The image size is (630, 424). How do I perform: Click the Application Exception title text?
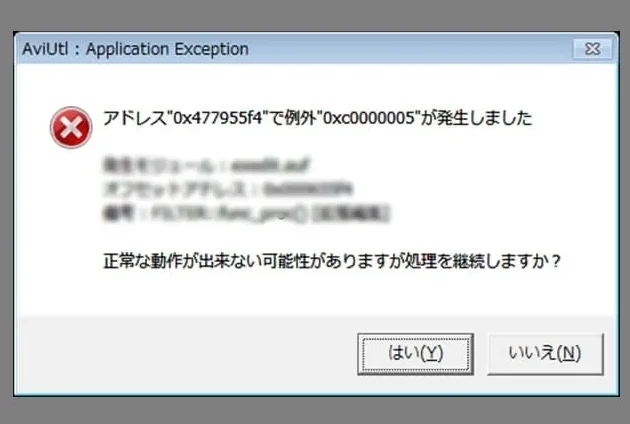coord(167,49)
